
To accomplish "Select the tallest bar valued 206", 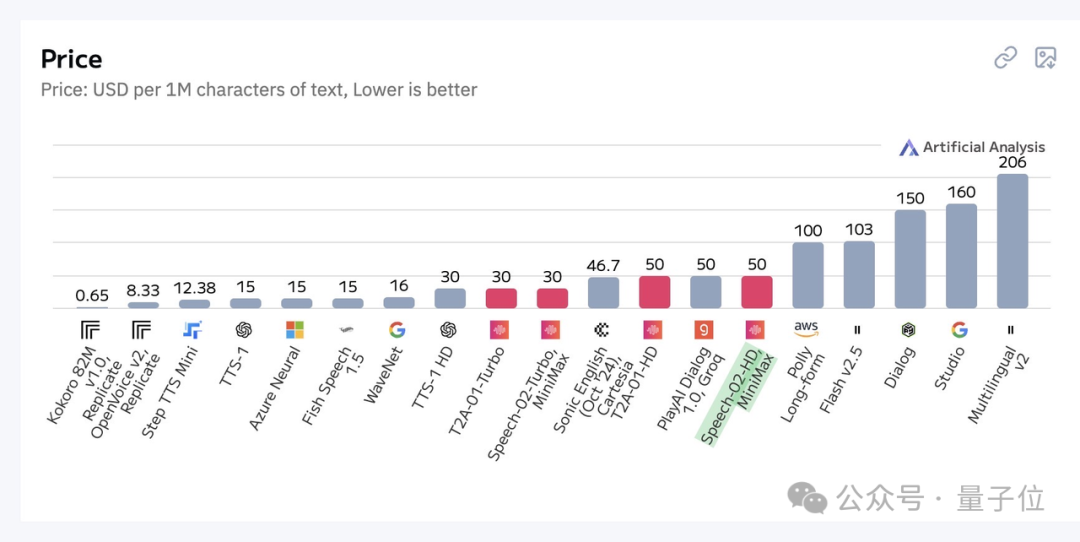I will (1012, 241).
